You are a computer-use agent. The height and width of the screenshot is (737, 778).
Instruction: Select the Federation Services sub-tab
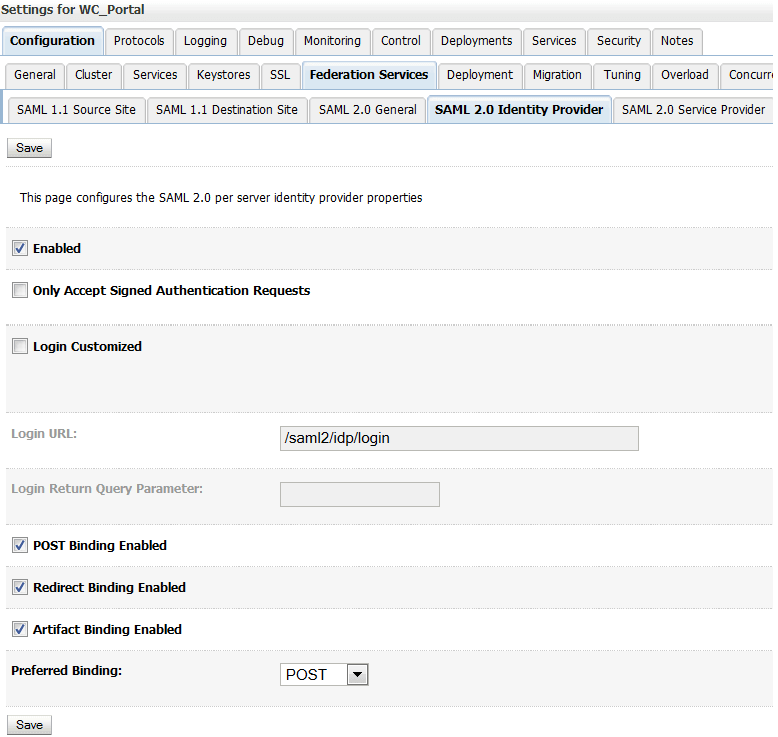click(x=369, y=75)
